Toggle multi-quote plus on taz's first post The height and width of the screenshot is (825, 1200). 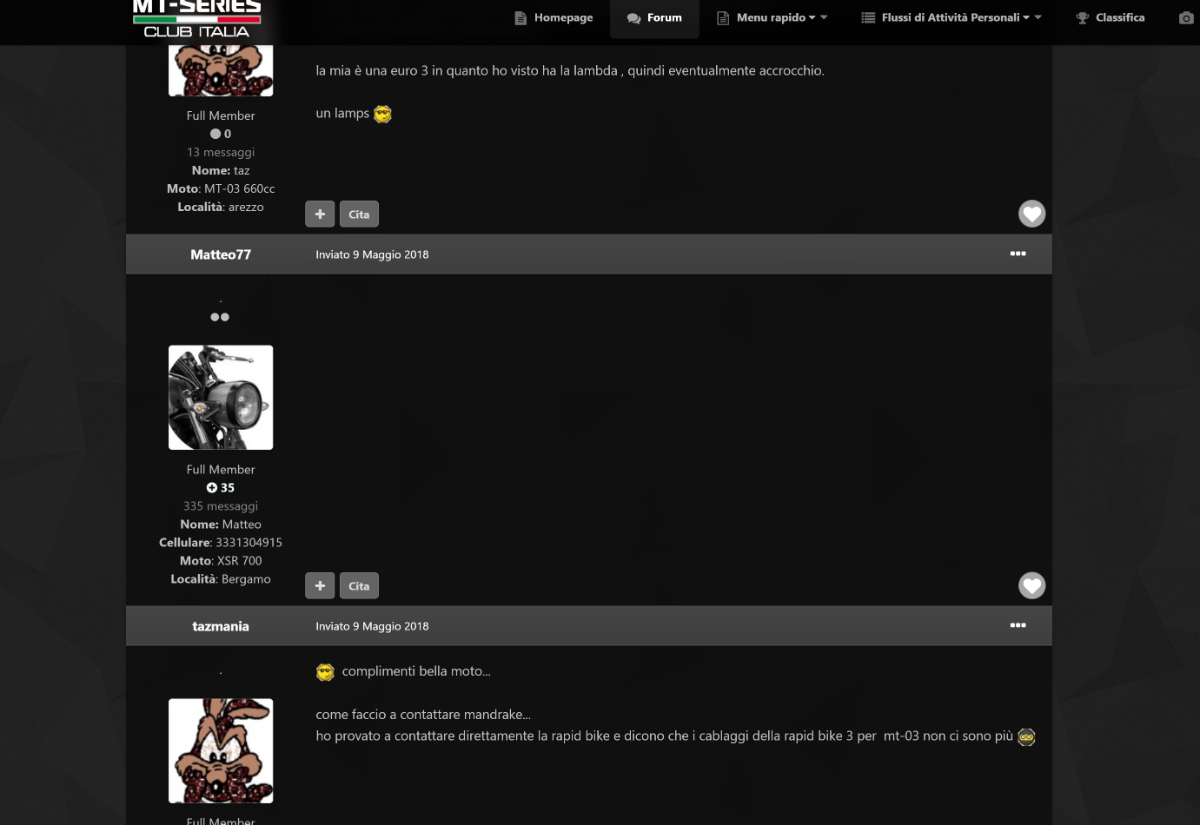tap(319, 214)
